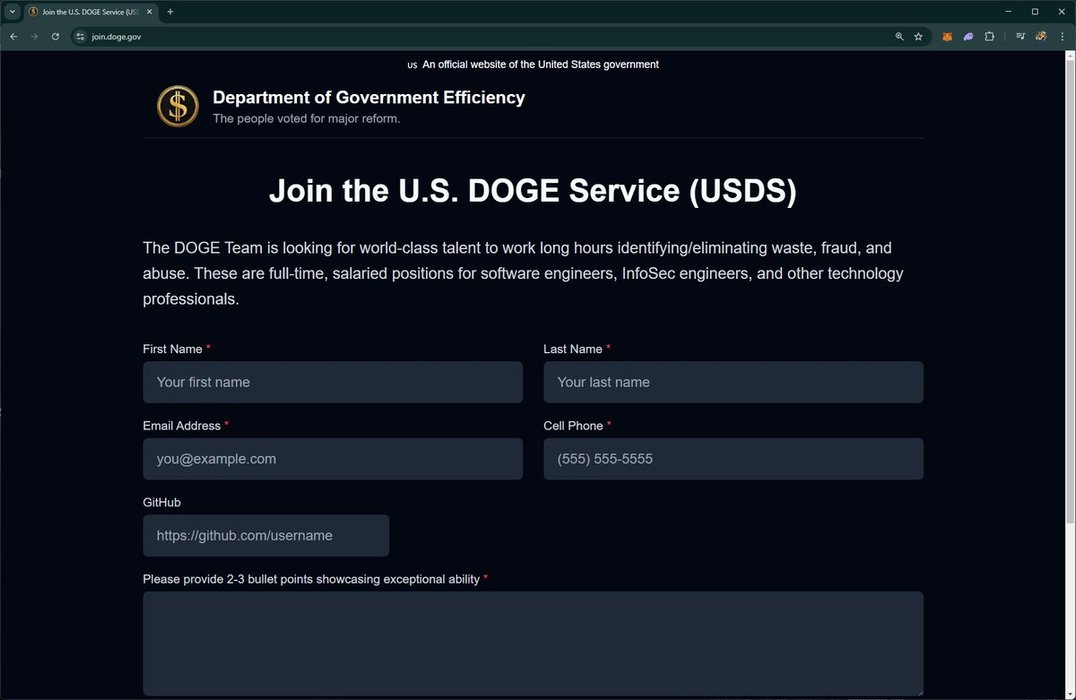Click the 'Please provide 2-3 bullet points' label
1076x700 pixels.
click(x=311, y=579)
